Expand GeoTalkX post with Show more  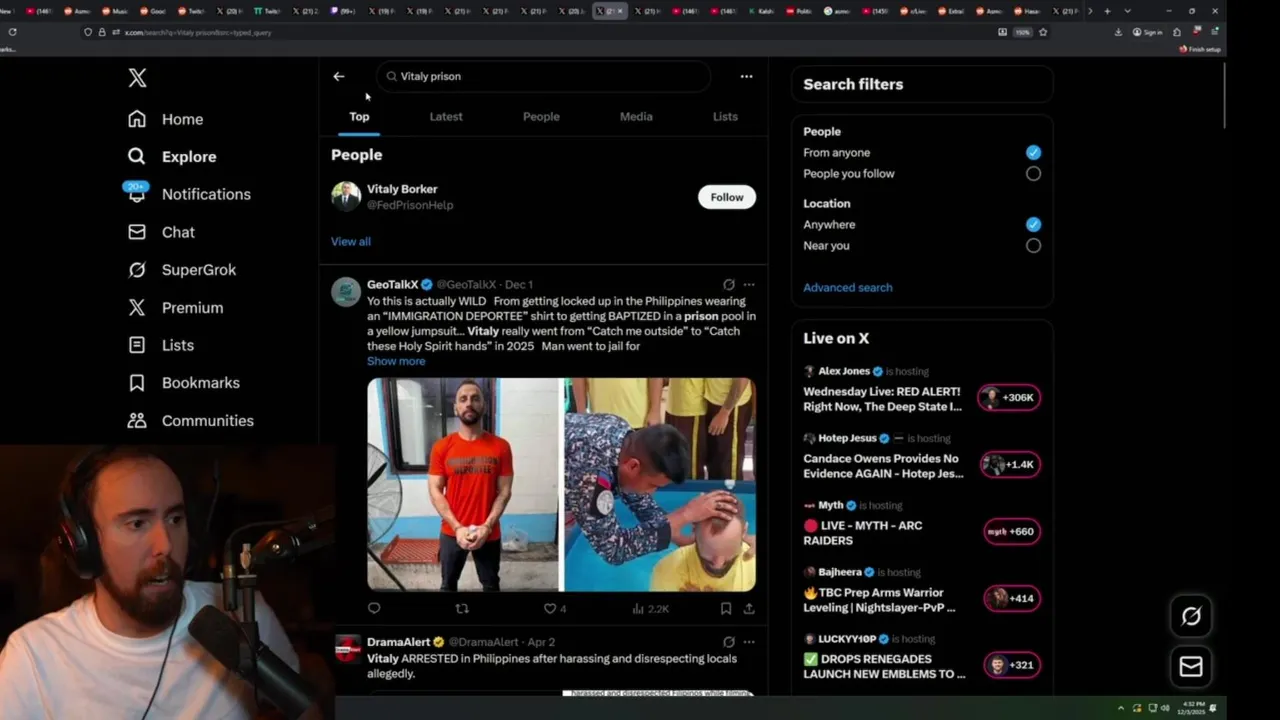[396, 361]
